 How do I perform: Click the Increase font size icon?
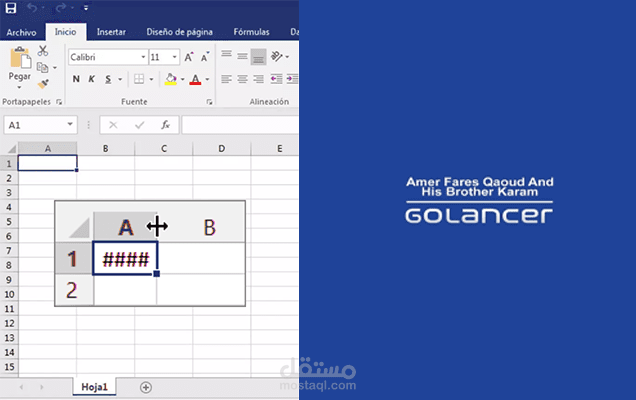[189, 57]
